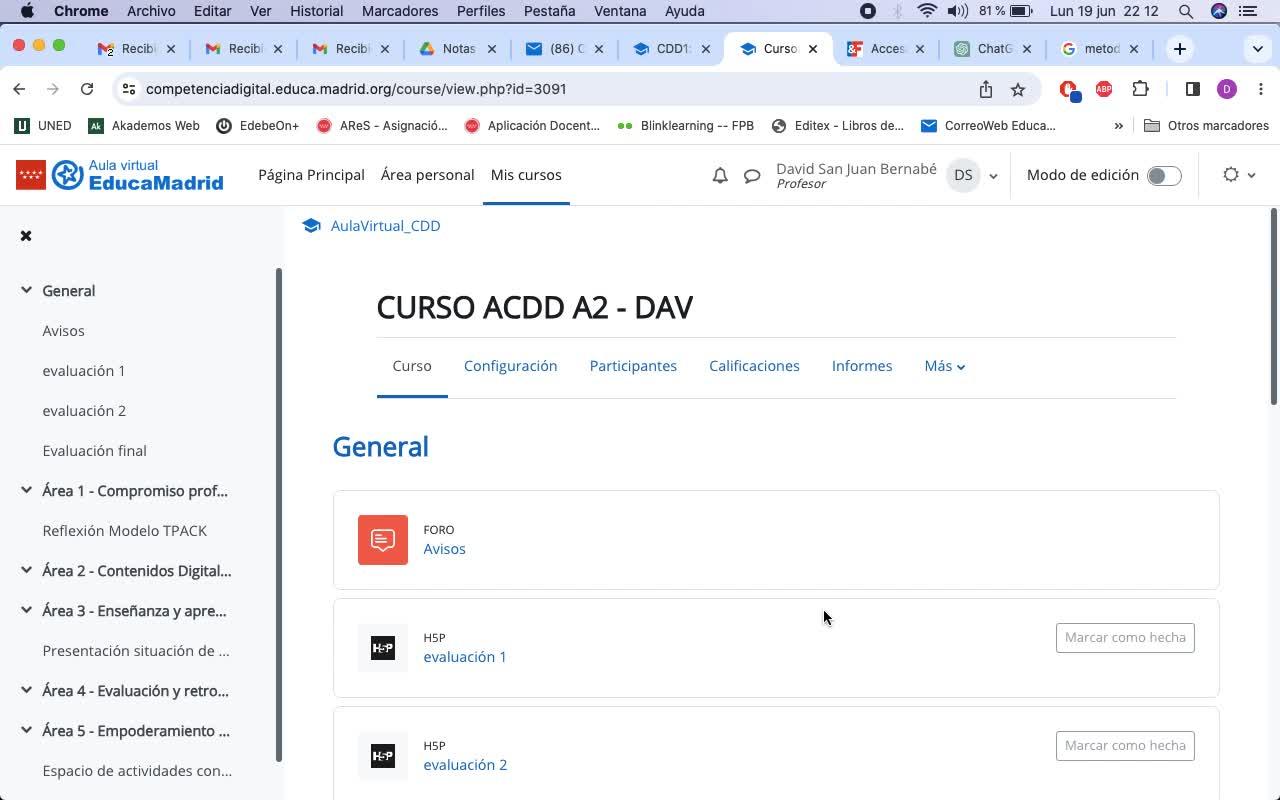The height and width of the screenshot is (800, 1280).
Task: Go to Página Principal
Action: (311, 175)
